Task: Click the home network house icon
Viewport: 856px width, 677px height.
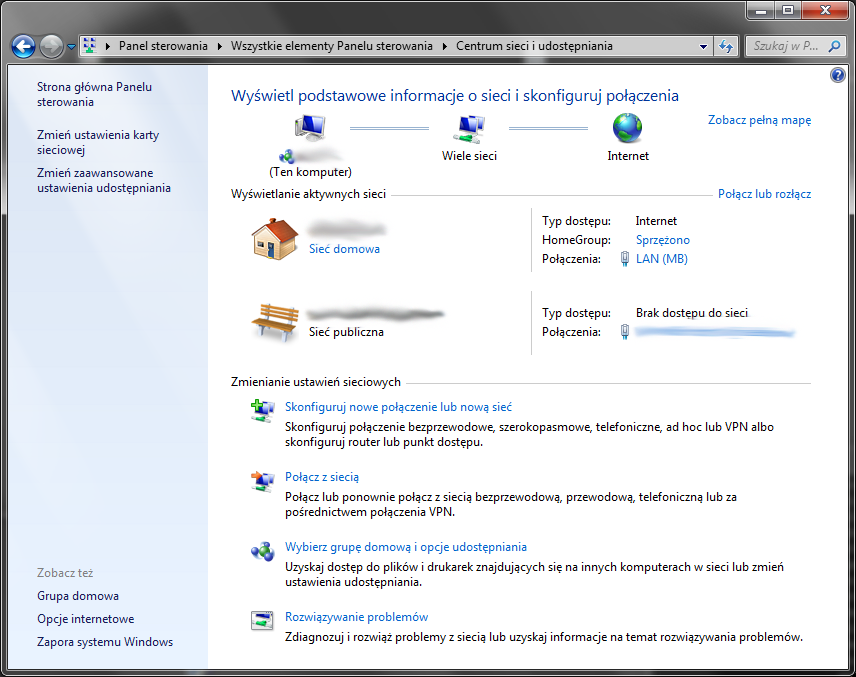Action: click(x=274, y=238)
